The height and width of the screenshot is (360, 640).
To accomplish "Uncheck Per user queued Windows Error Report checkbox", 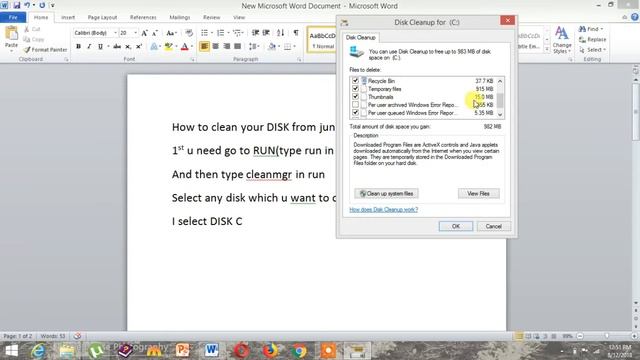I will (356, 113).
